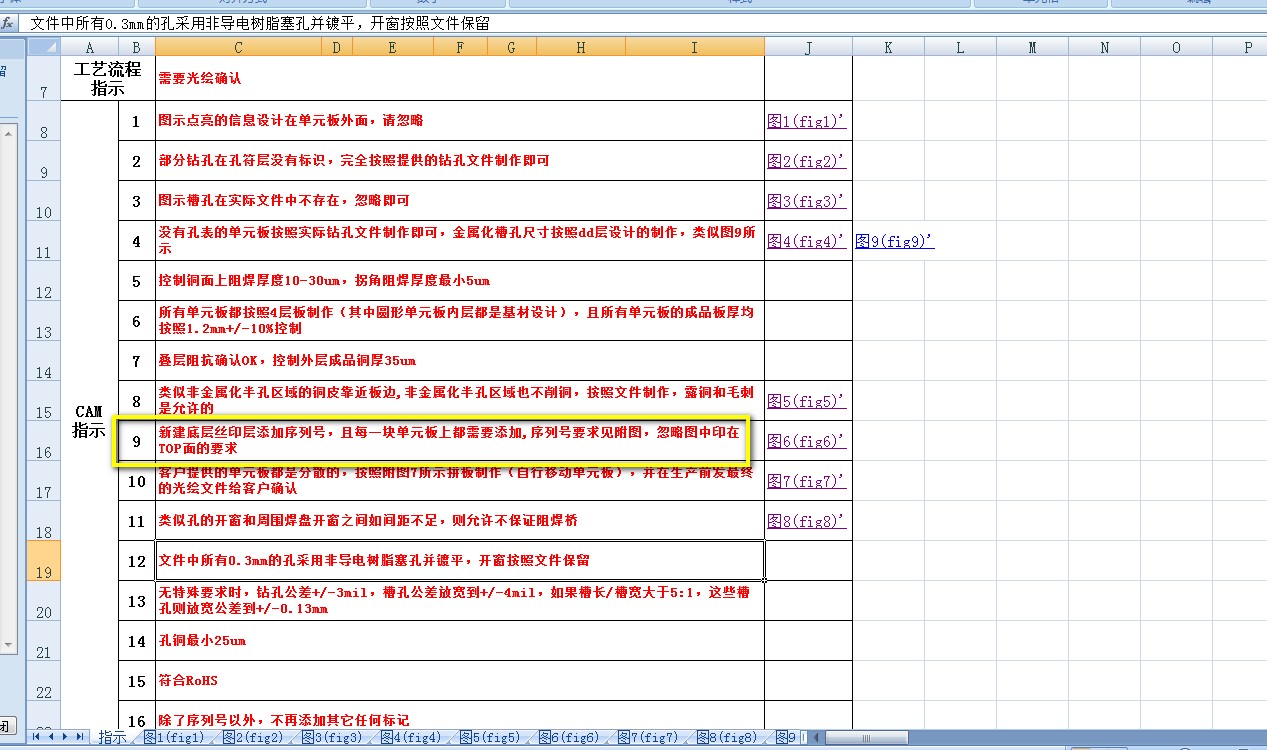Select row 11 header
Viewport: 1267px width, 750px height.
tap(44, 240)
